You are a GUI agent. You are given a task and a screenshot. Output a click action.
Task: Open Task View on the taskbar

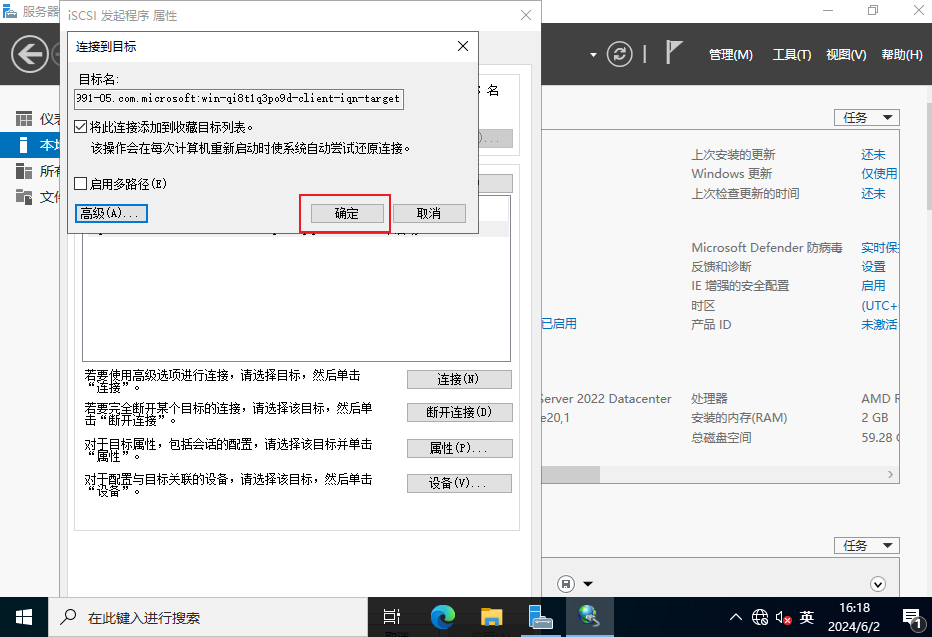pyautogui.click(x=393, y=617)
